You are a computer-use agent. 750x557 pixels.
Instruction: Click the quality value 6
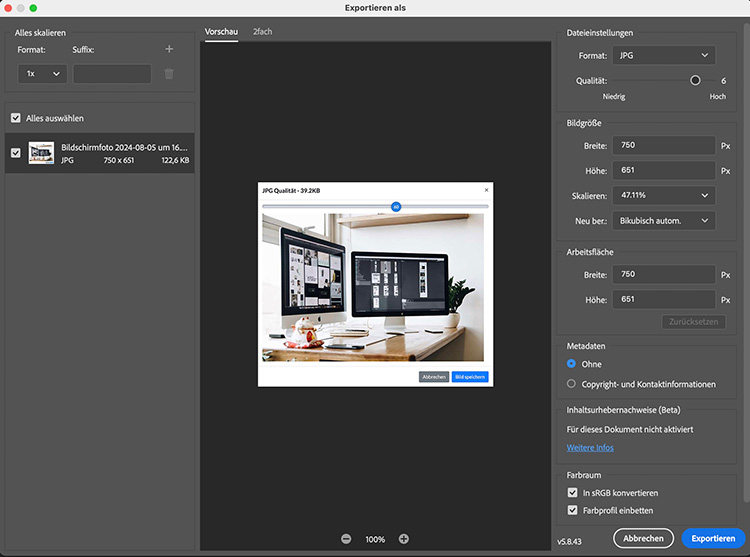[x=724, y=81]
